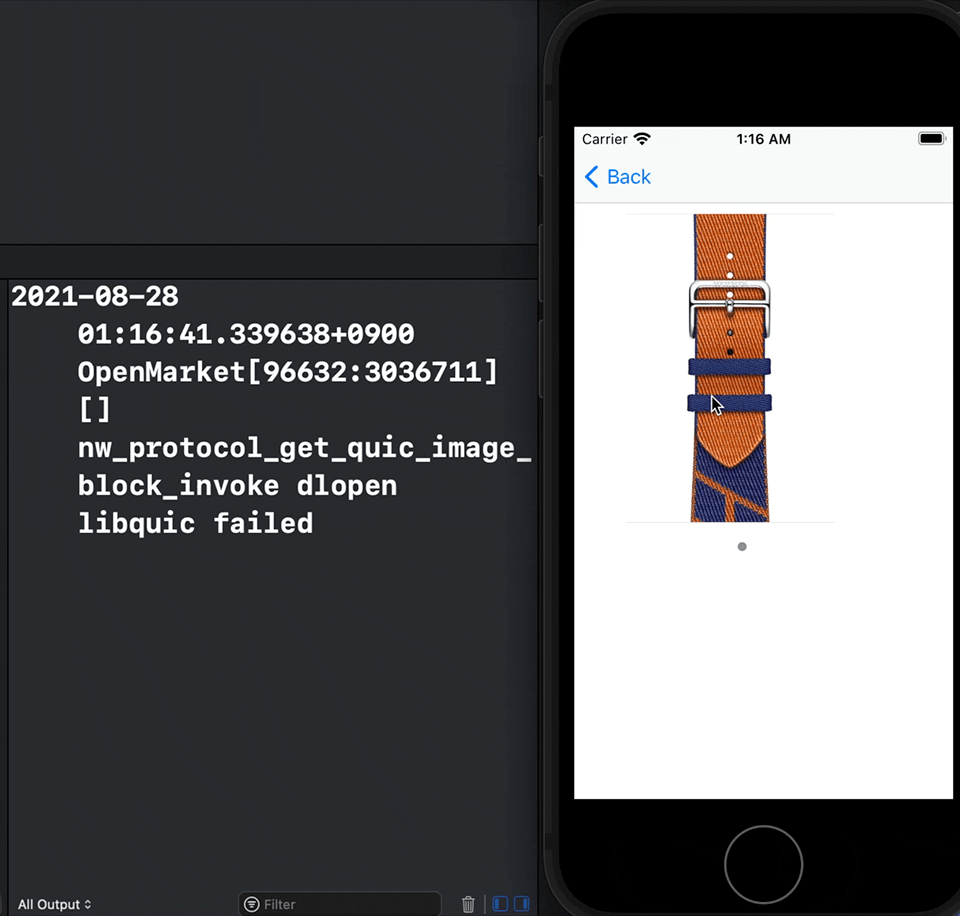Click the simulator home button
Viewport: 960px width, 916px height.
point(763,865)
